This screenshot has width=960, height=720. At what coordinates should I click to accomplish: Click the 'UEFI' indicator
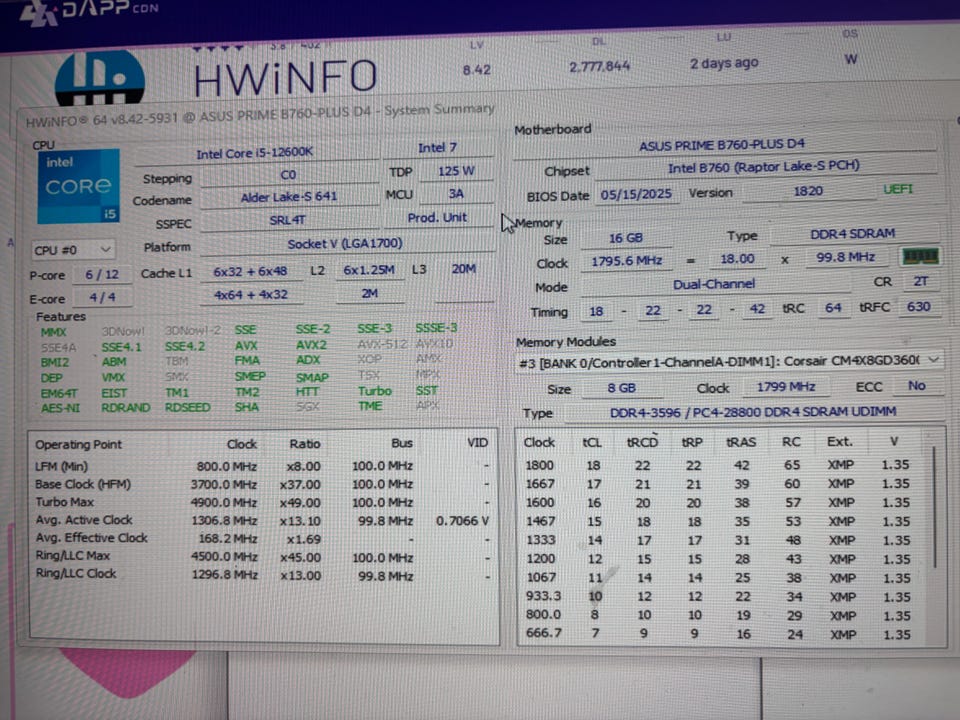[x=898, y=189]
